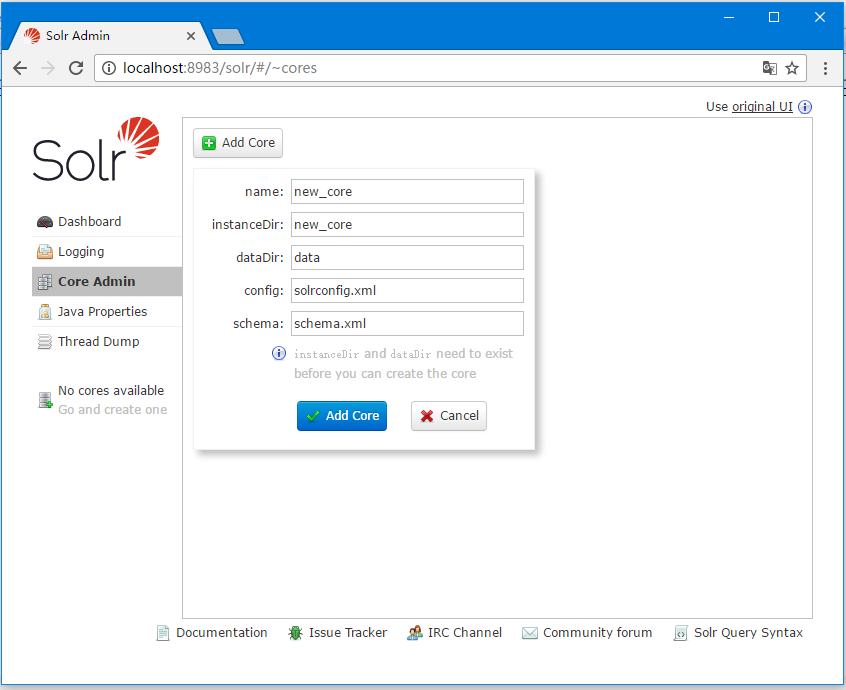
Task: Click the Solr Query Syntax script icon
Action: coord(680,633)
